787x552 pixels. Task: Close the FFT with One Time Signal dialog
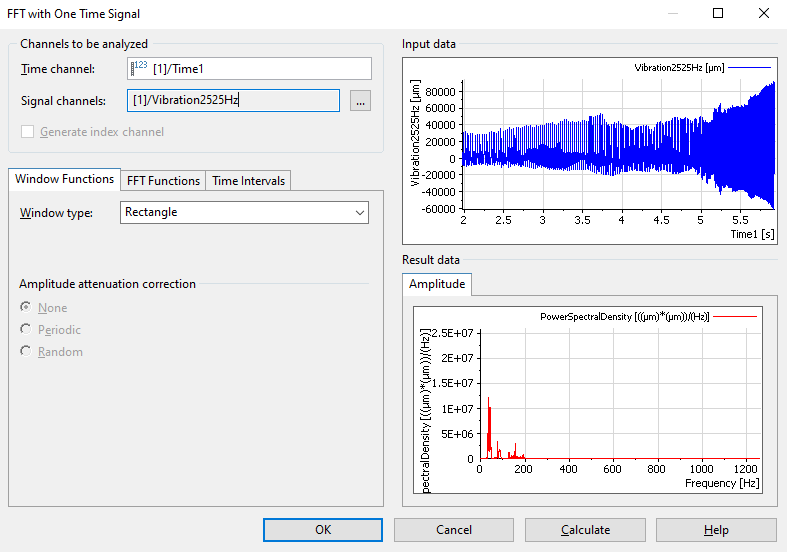pyautogui.click(x=764, y=14)
